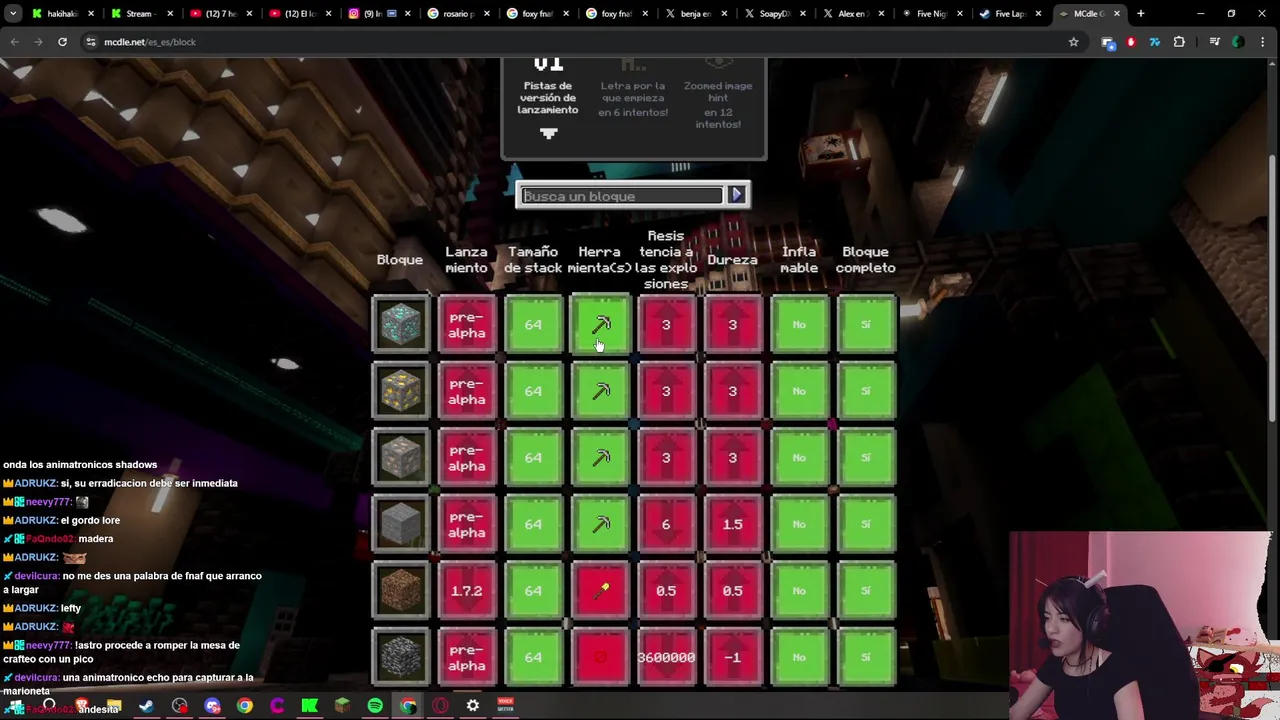Screen dimensions: 1280x720
Task: Focus the 'Busca un bloque' search field
Action: tap(622, 196)
